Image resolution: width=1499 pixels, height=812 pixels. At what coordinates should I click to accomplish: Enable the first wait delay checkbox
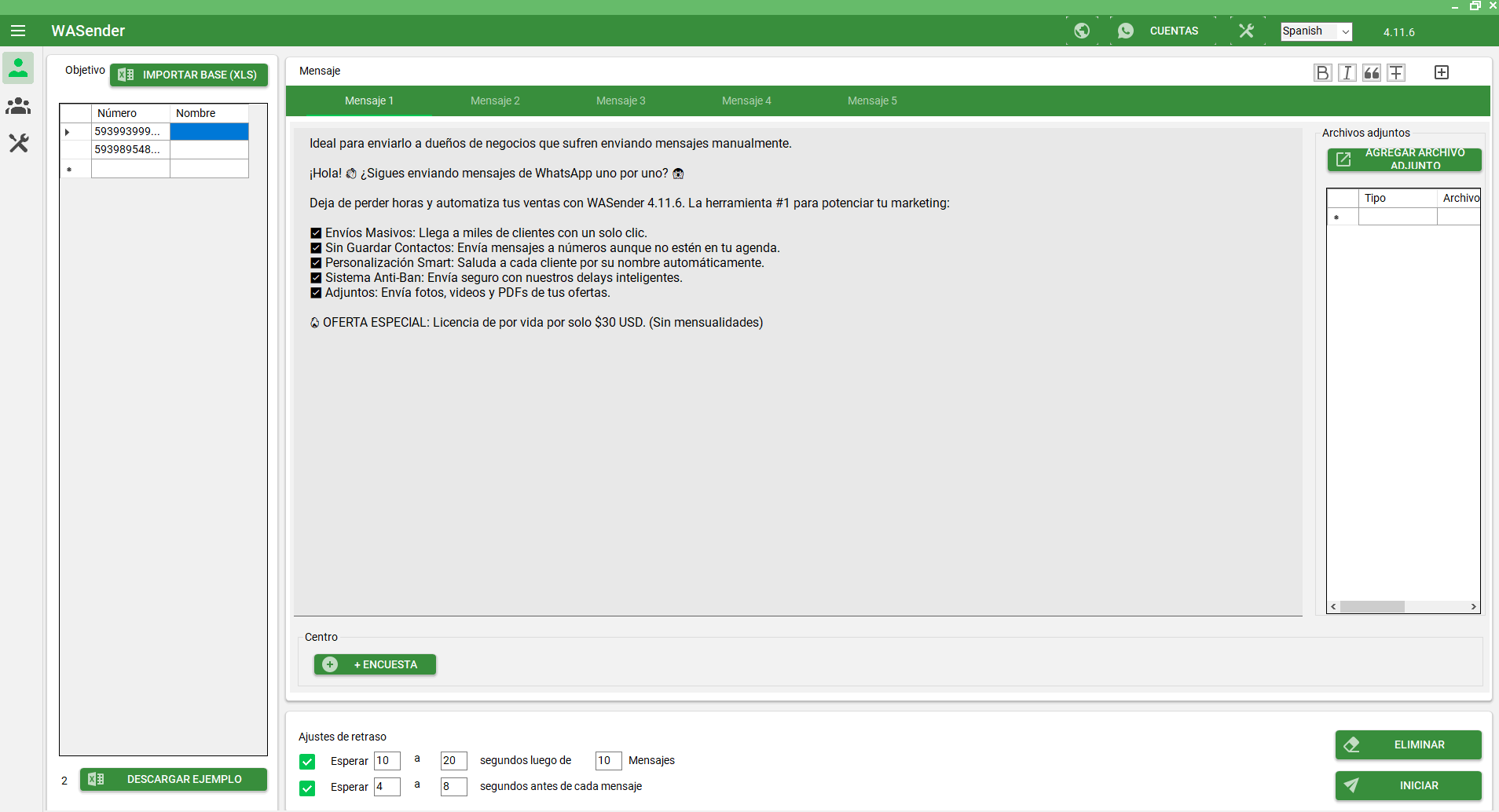click(x=306, y=761)
